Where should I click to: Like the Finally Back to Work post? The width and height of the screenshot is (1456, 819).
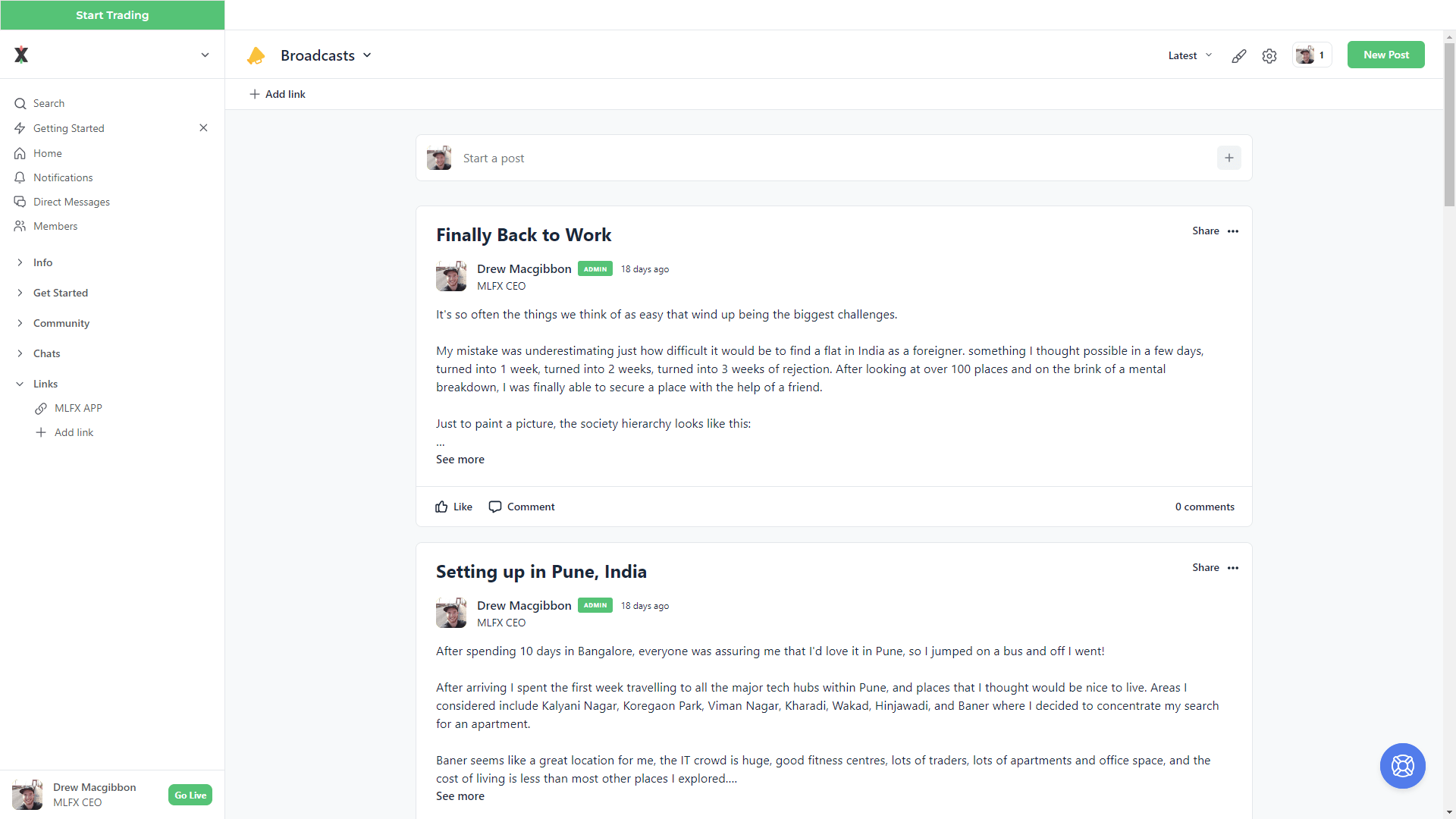(x=453, y=507)
